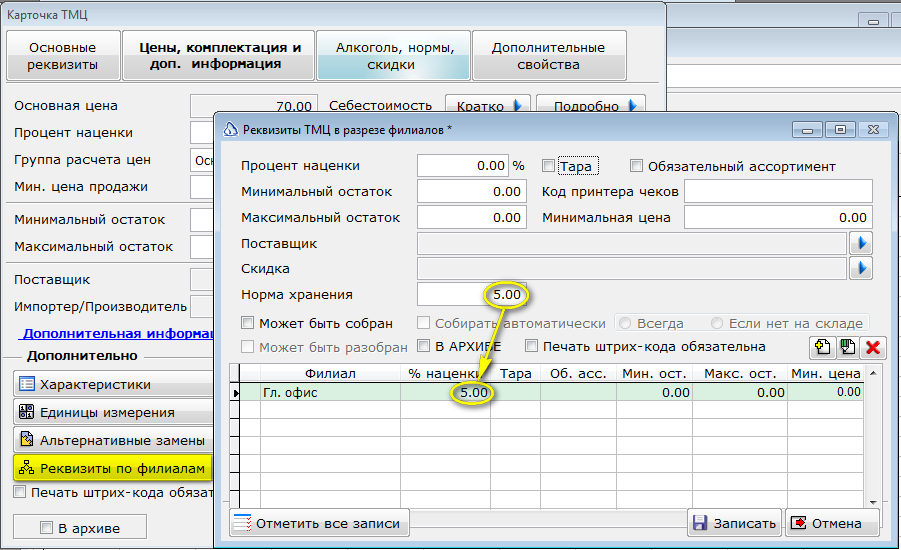The height and width of the screenshot is (550, 901).
Task: Maximize the Реквизиты ТМЦ dialog
Action: (840, 129)
